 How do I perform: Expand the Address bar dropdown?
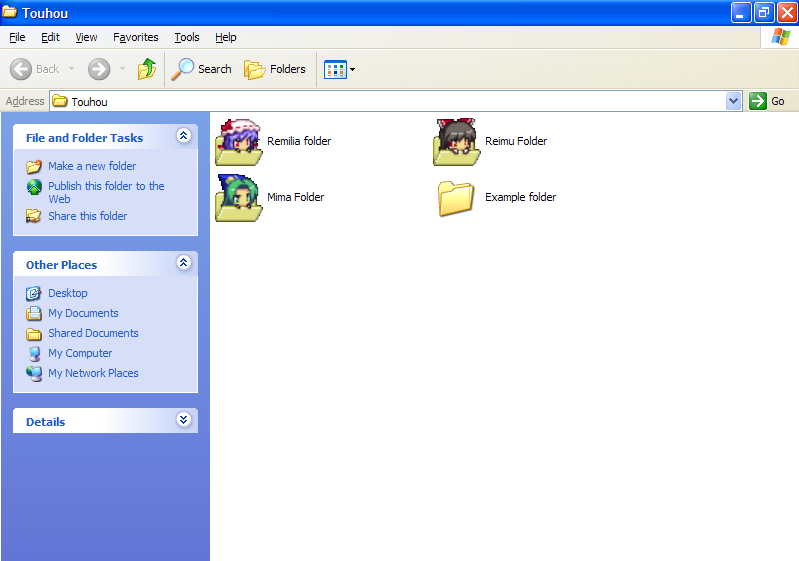pos(733,101)
